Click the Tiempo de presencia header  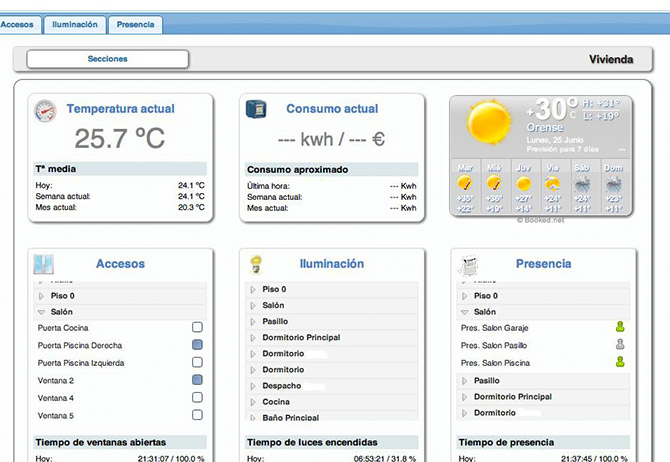pyautogui.click(x=543, y=442)
